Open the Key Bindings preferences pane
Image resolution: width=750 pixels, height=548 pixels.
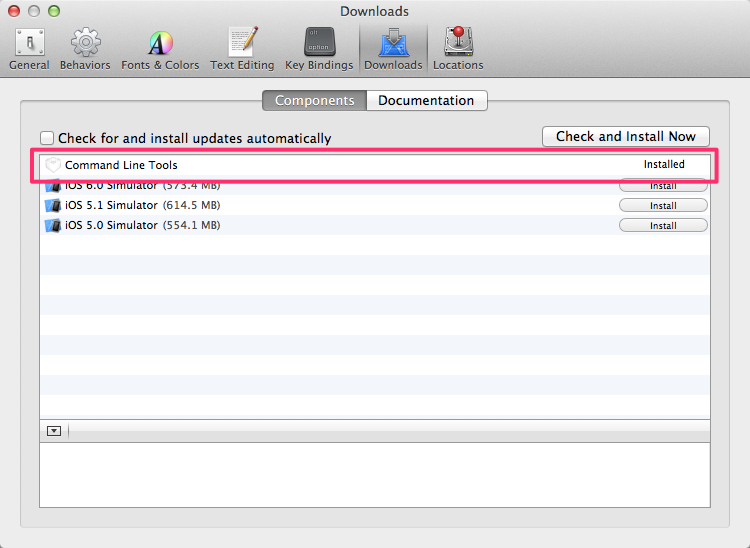pos(319,50)
